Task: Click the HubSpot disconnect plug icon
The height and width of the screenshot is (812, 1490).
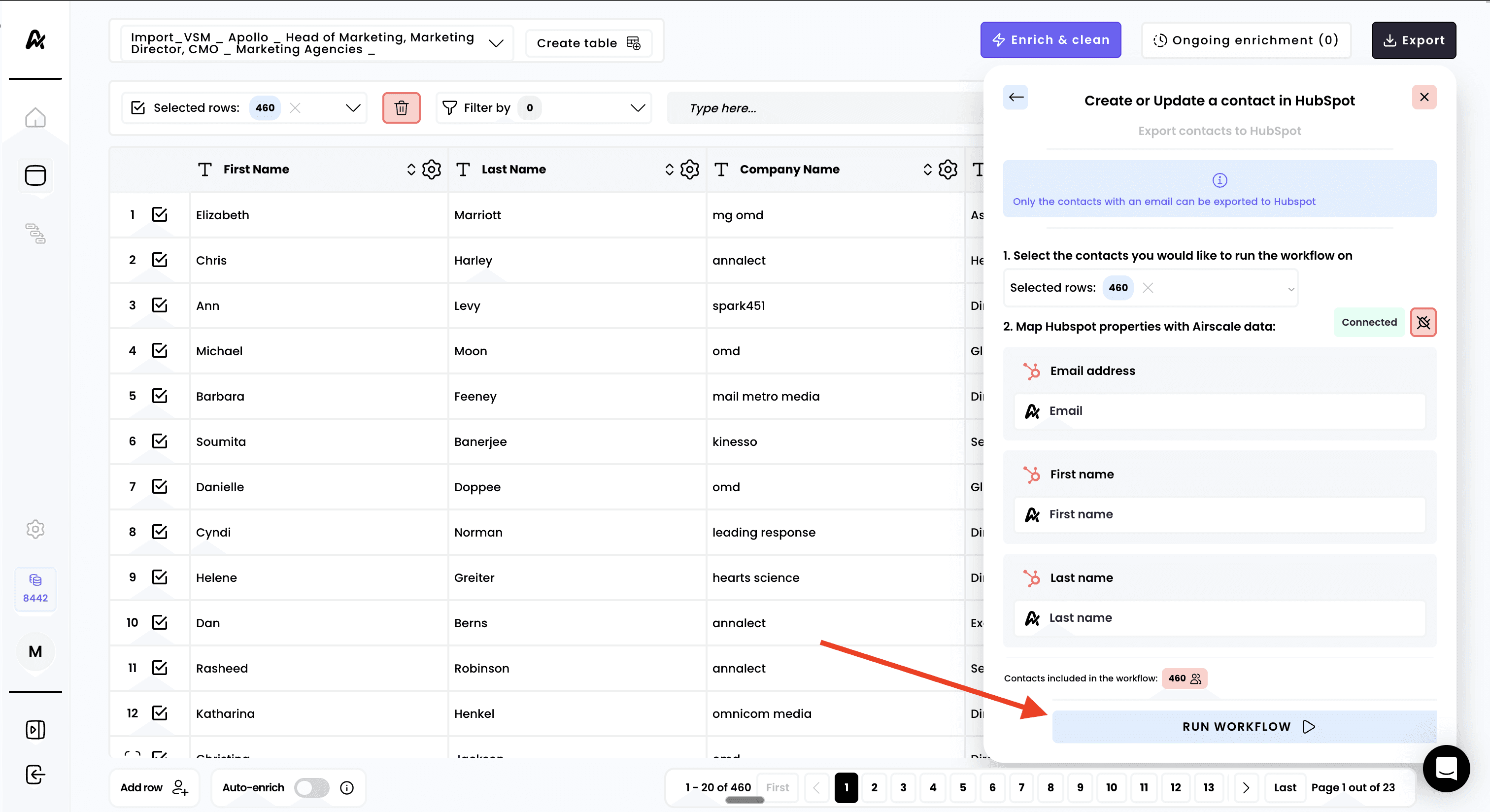Action: (x=1423, y=322)
